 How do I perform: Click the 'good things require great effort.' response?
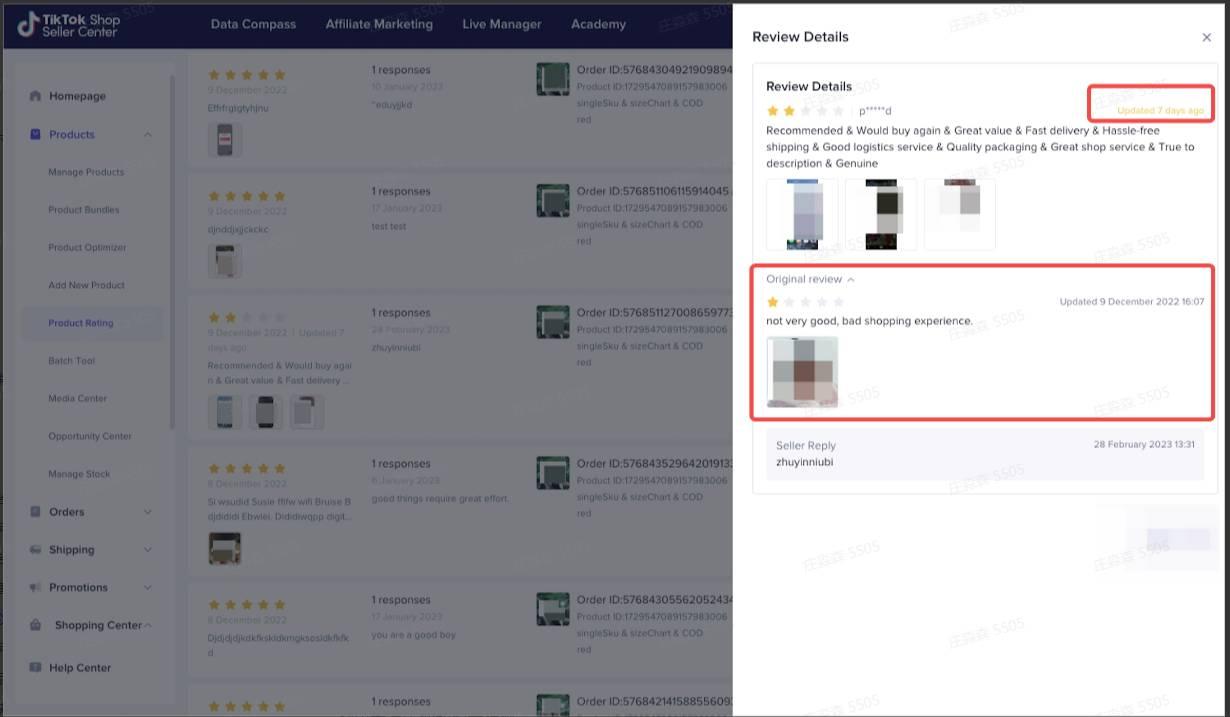[440, 498]
